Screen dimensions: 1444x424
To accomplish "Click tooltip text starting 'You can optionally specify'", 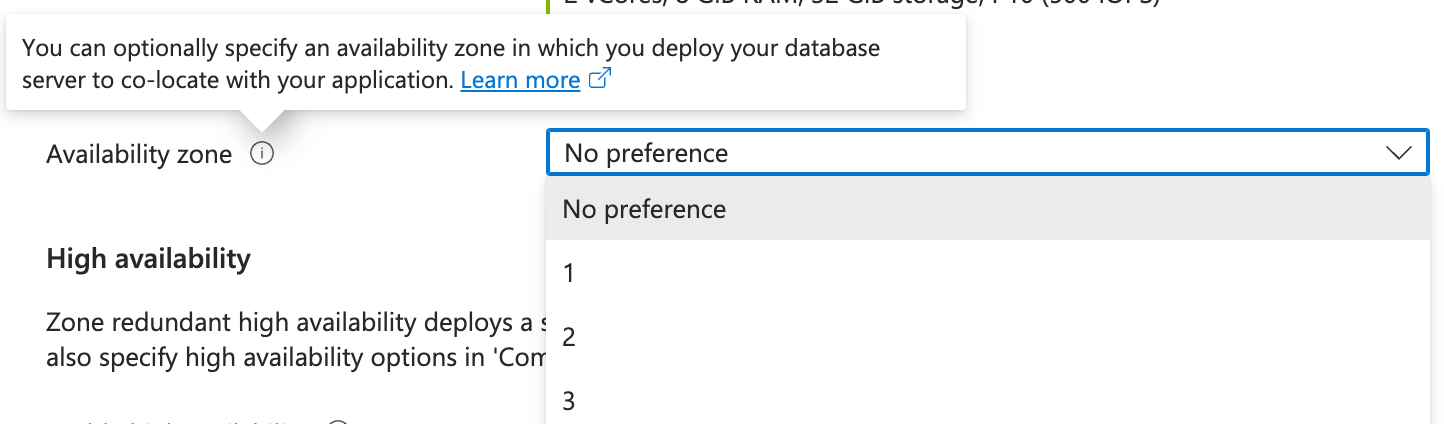I will click(x=450, y=48).
